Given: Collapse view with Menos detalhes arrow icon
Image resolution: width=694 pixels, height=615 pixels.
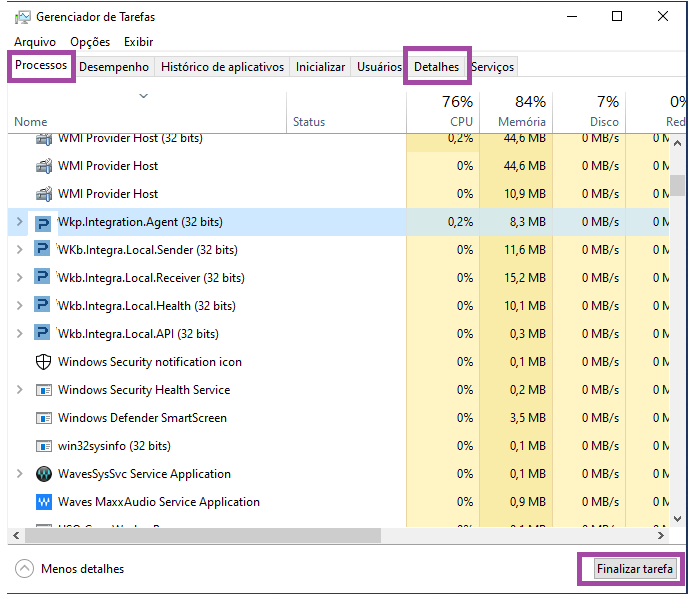Looking at the screenshot, I should pyautogui.click(x=24, y=569).
